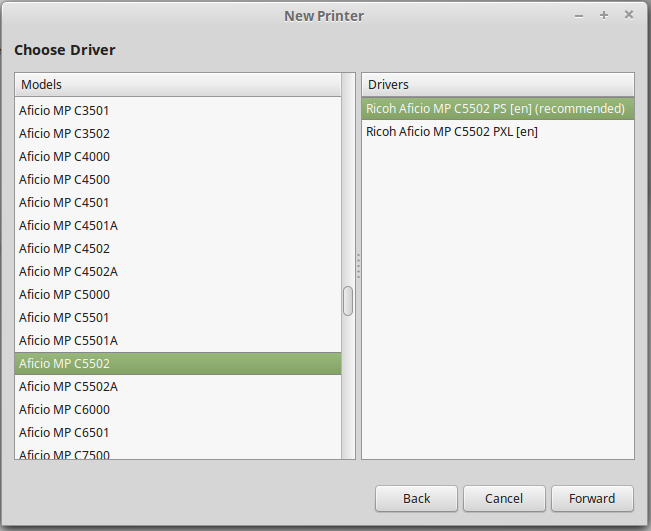This screenshot has width=651, height=531.
Task: Click highlighted Aficio MP C5502 model
Action: coord(178,363)
